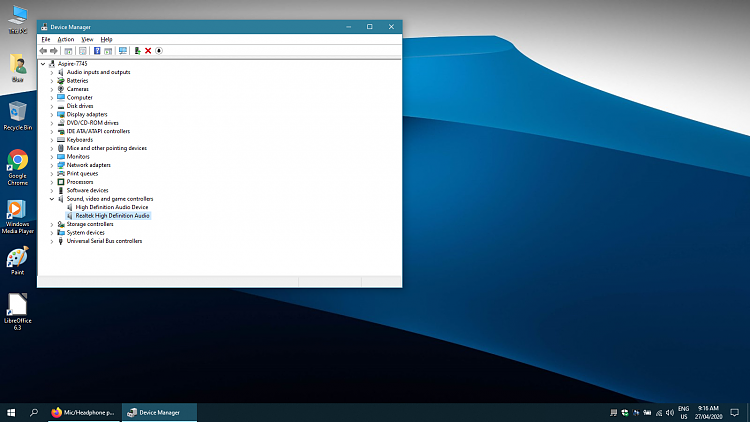Expand the Network adapters category

tap(52, 165)
